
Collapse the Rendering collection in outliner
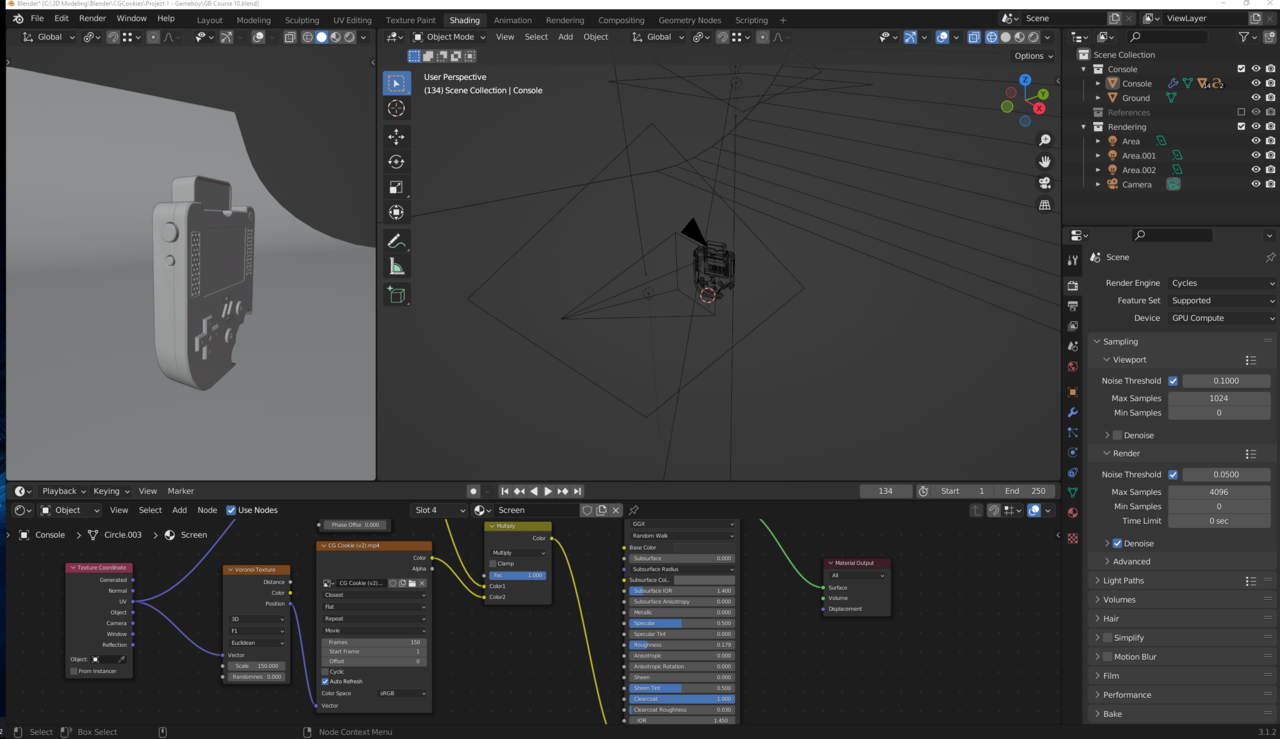click(1083, 127)
